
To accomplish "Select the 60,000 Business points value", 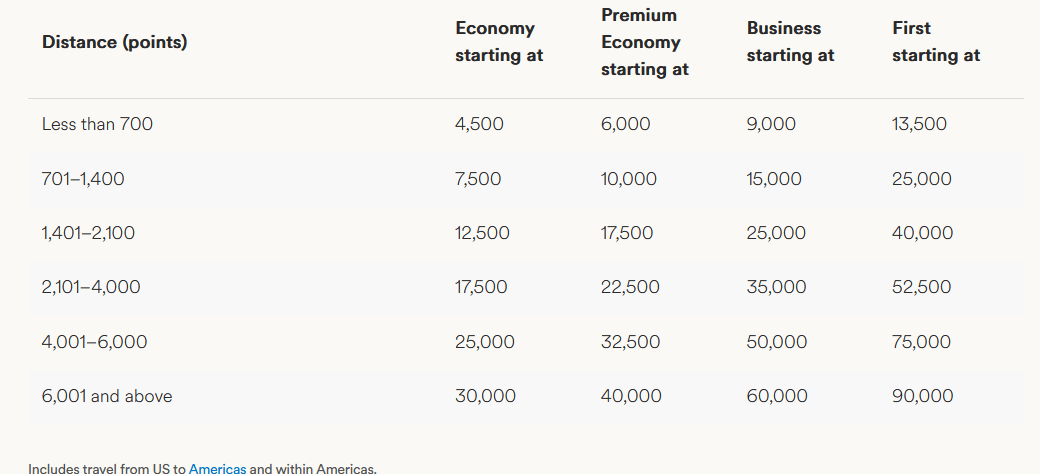I will tap(777, 396).
